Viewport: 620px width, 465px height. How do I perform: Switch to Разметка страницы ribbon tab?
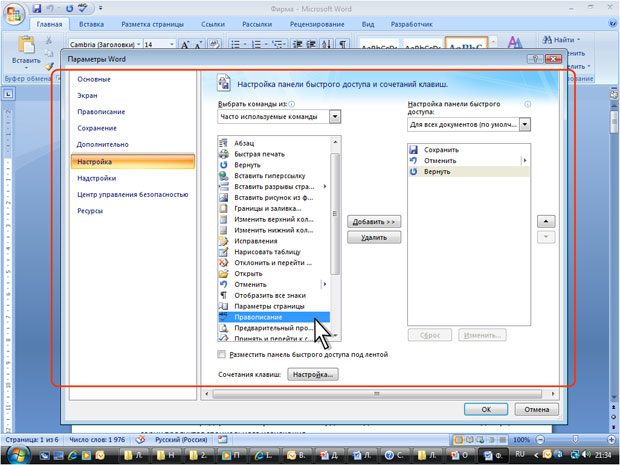pyautogui.click(x=153, y=25)
